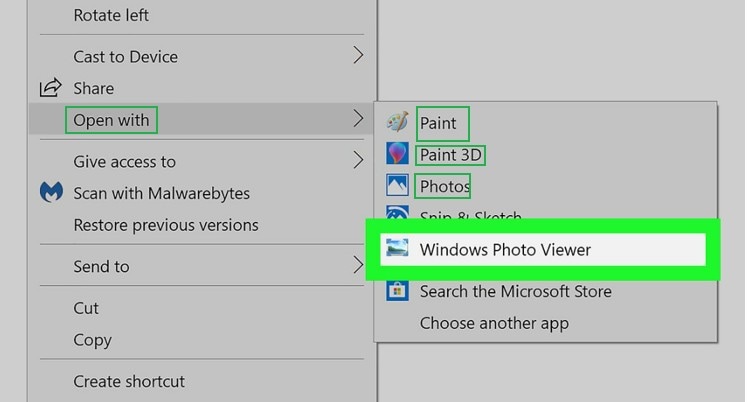Click the Malwarebytes logo icon

click(51, 193)
